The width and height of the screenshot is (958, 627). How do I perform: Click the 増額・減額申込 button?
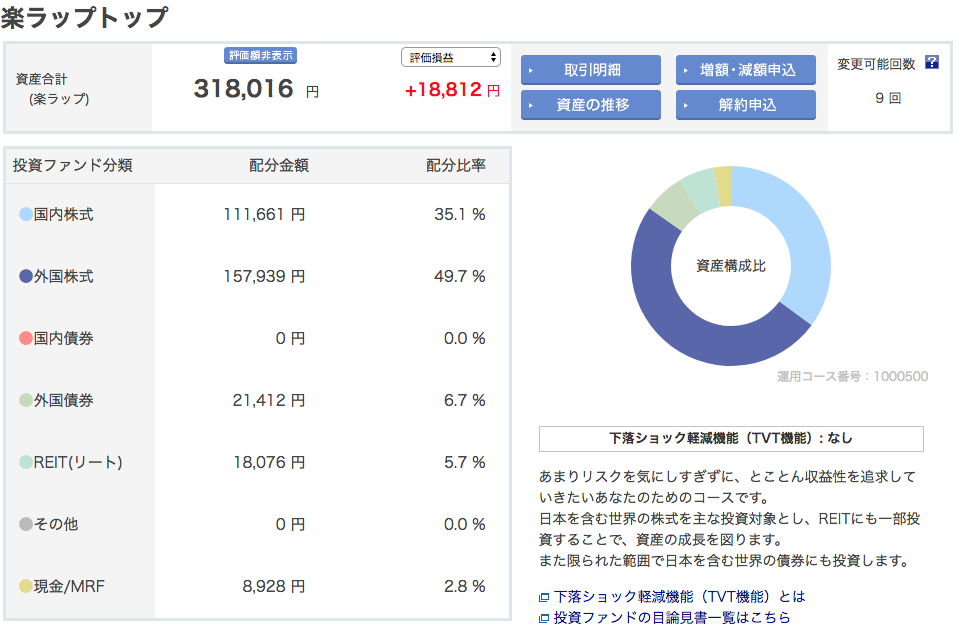point(745,70)
